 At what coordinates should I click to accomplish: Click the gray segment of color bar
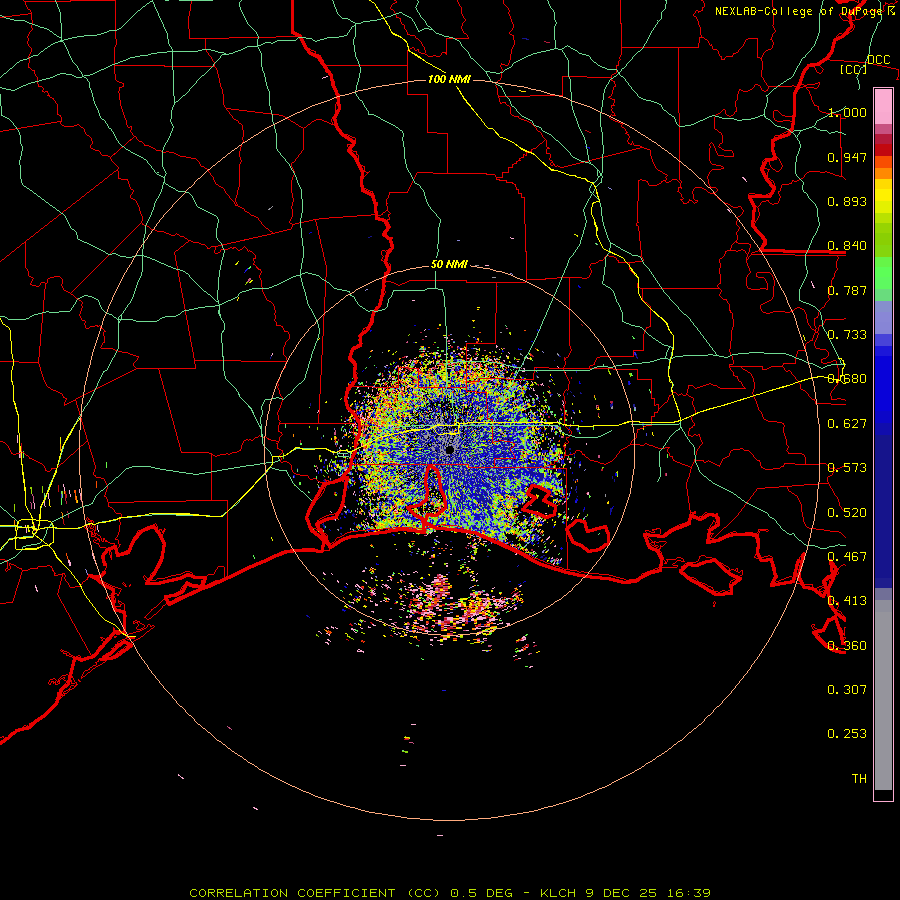coord(883,695)
